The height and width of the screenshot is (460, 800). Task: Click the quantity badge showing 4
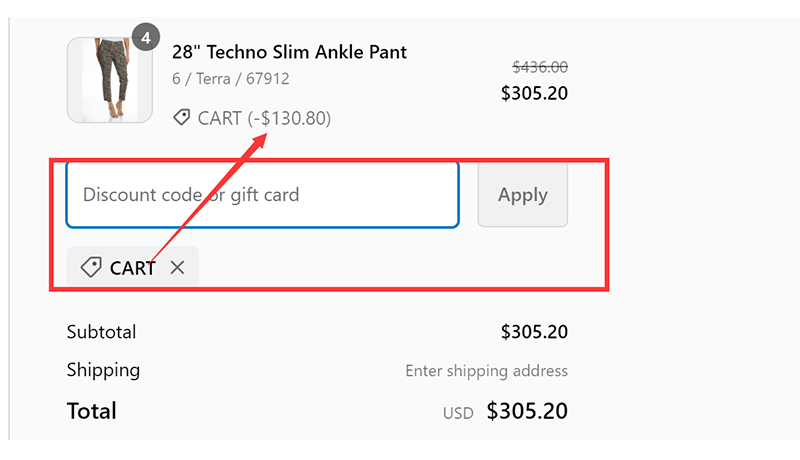tap(146, 38)
